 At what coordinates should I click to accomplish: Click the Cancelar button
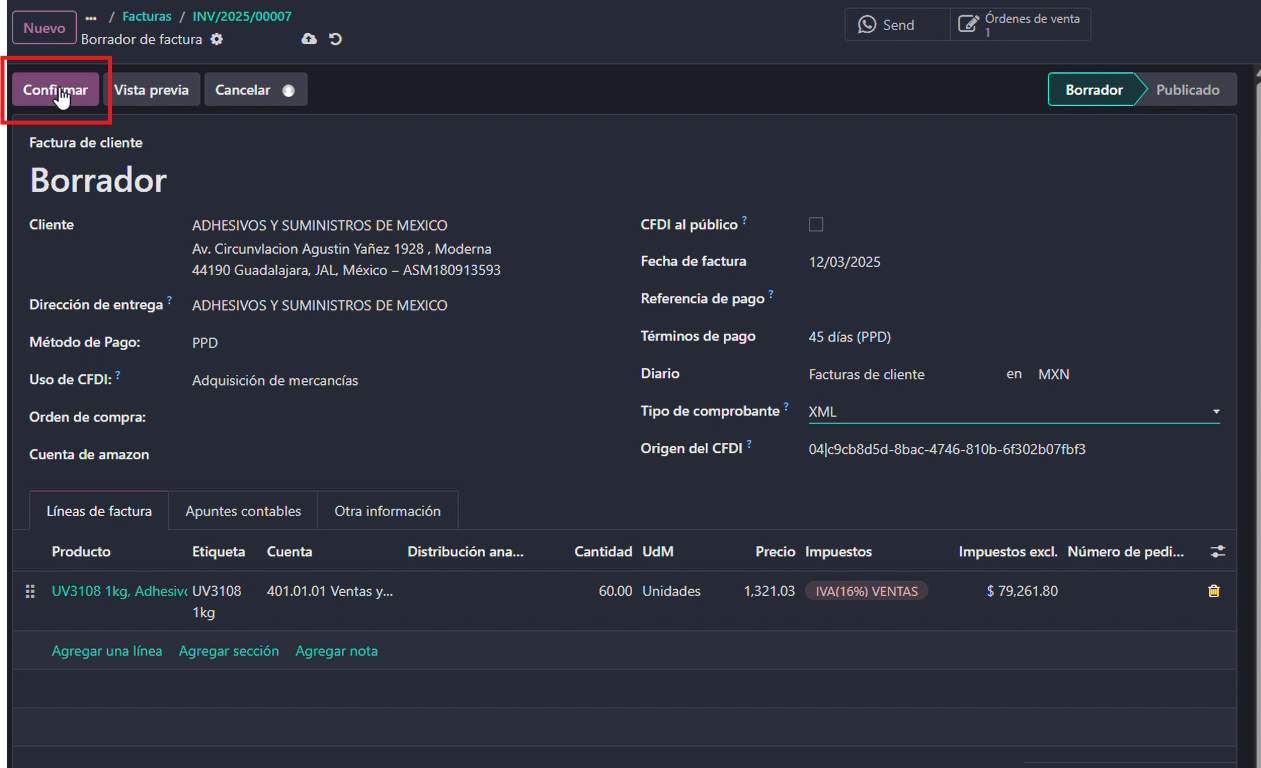[243, 90]
